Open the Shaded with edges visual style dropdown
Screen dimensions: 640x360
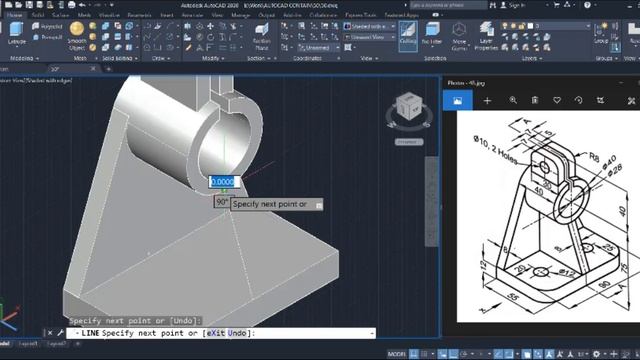[x=369, y=26]
